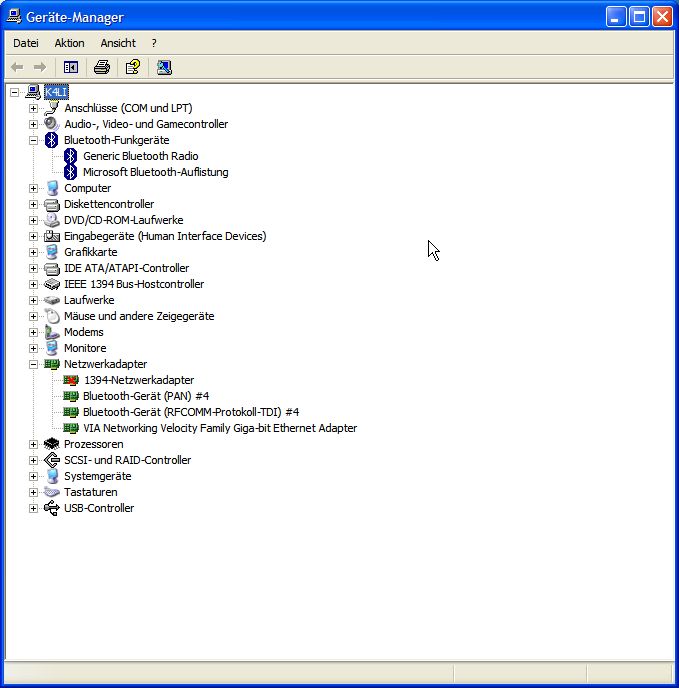Image resolution: width=679 pixels, height=688 pixels.
Task: Click the Audio-, Video- und Gamecontroller speaker icon
Action: (52, 124)
